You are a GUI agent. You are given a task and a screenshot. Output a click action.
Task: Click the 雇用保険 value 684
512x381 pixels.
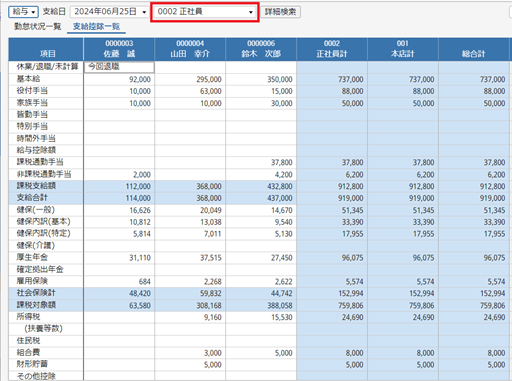coord(145,282)
